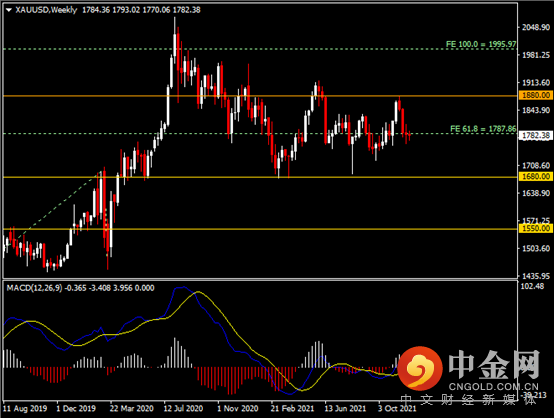
Task: Click the 1435.95 price axis value
Action: click(x=536, y=276)
